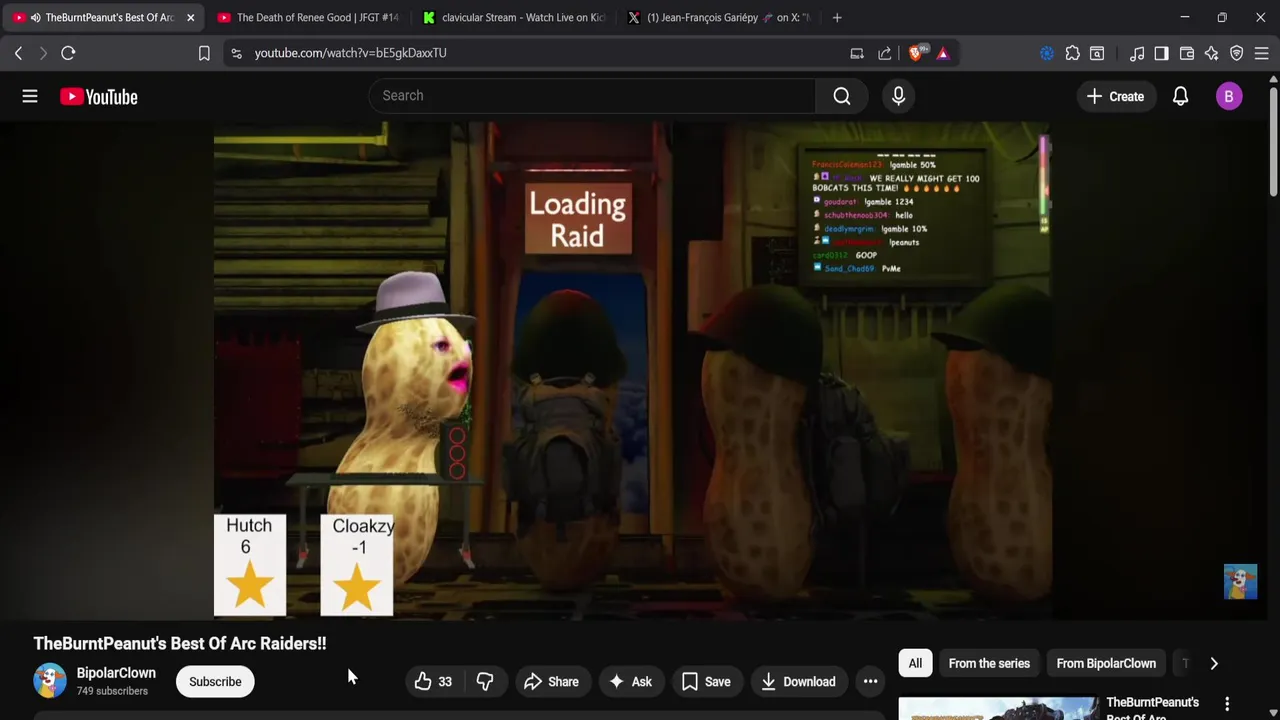
Task: Click the '749 subscribers' text
Action: point(112,691)
